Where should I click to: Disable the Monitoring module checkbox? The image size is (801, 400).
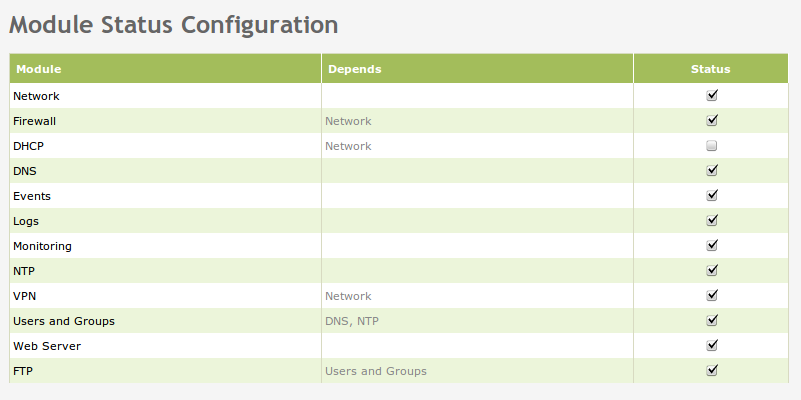point(712,246)
